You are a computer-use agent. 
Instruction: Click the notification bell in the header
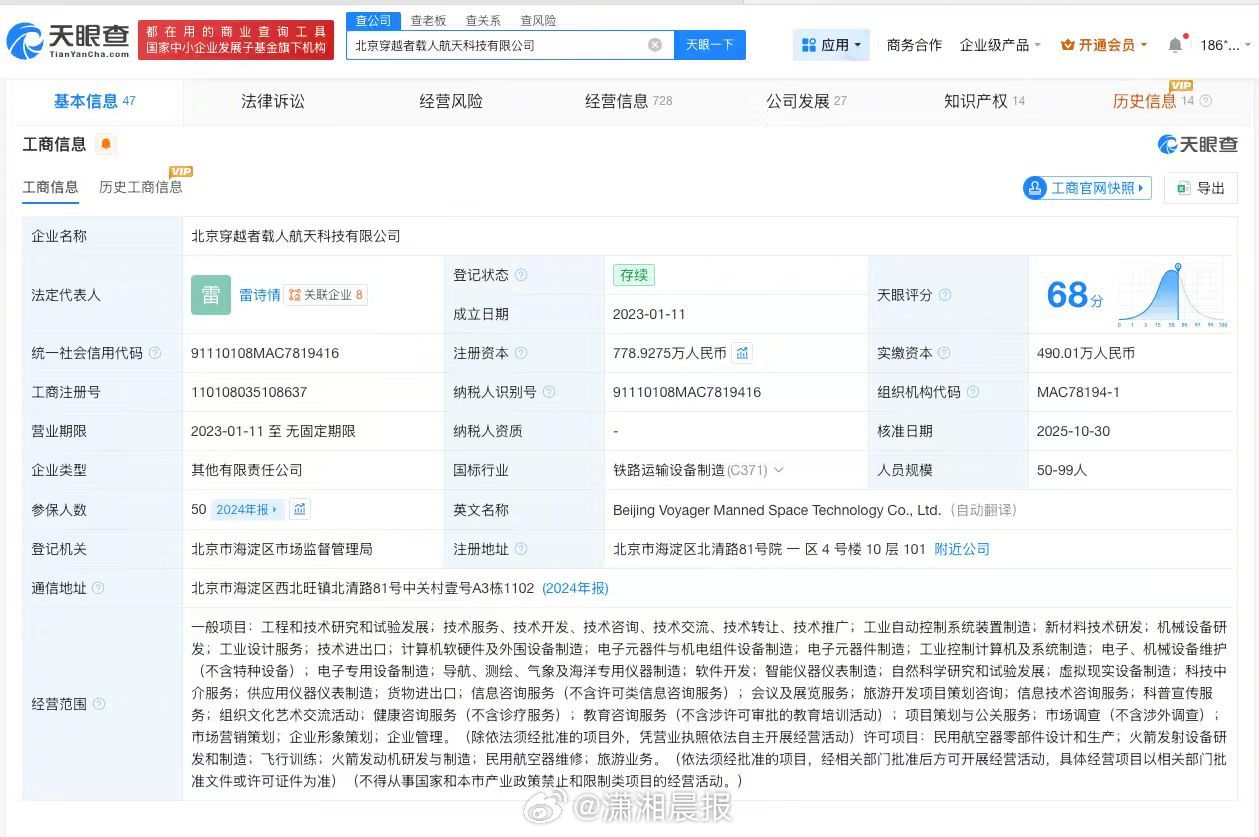point(1175,45)
